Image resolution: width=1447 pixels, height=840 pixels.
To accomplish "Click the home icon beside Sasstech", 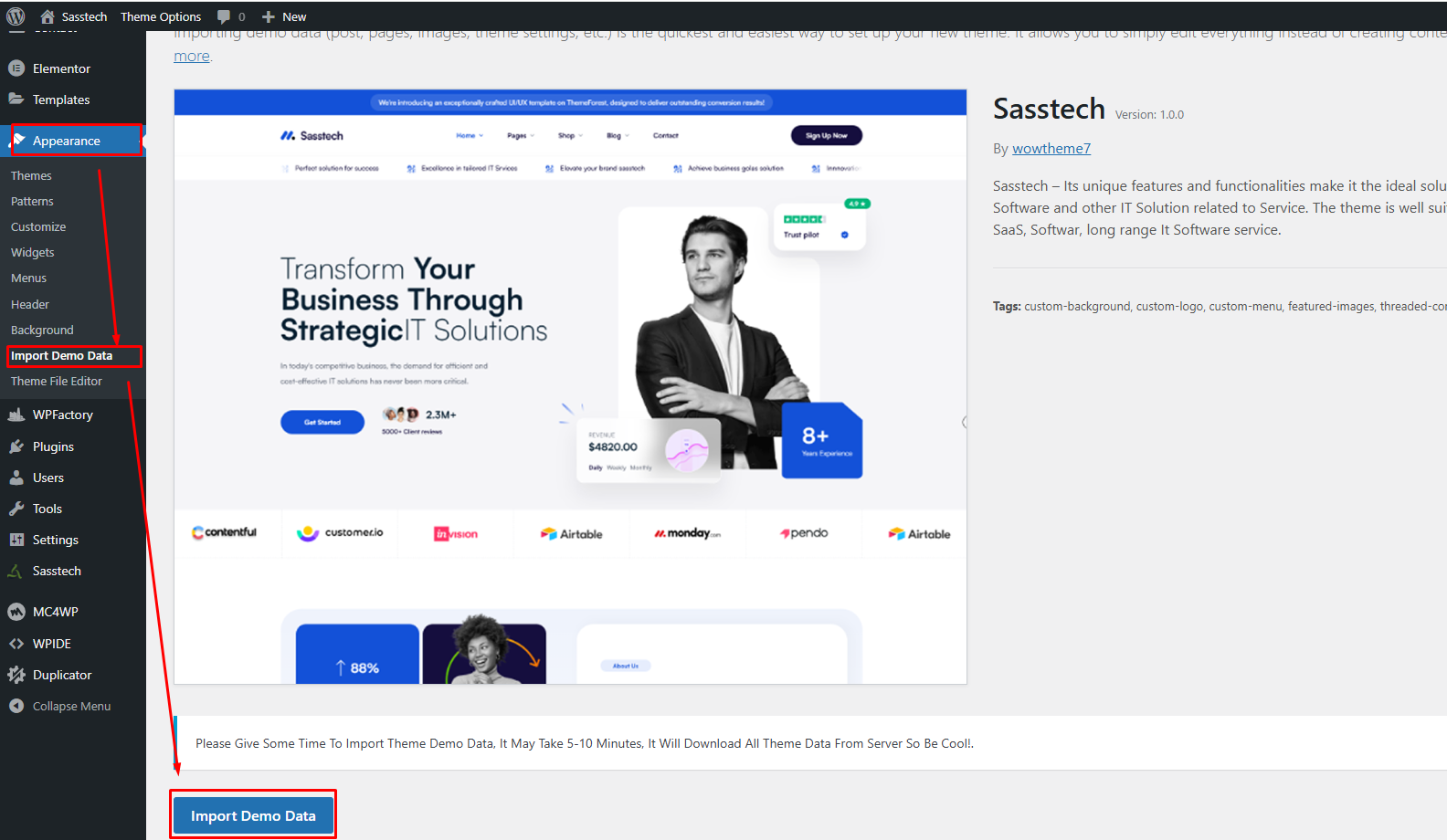I will click(x=48, y=16).
